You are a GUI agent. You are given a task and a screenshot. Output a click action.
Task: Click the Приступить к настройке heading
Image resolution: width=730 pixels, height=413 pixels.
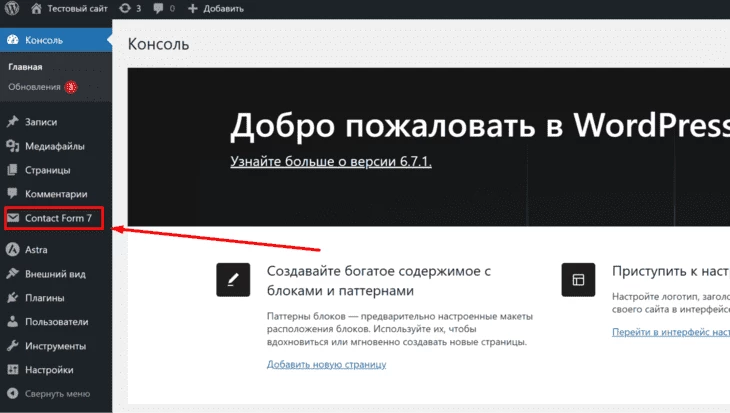click(671, 271)
